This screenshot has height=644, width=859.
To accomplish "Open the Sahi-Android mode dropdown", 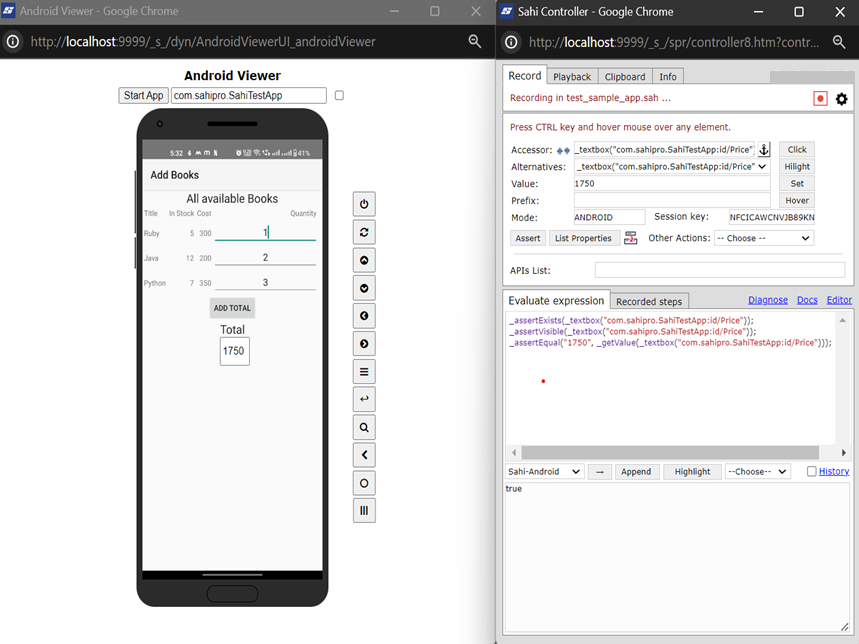I will 545,472.
